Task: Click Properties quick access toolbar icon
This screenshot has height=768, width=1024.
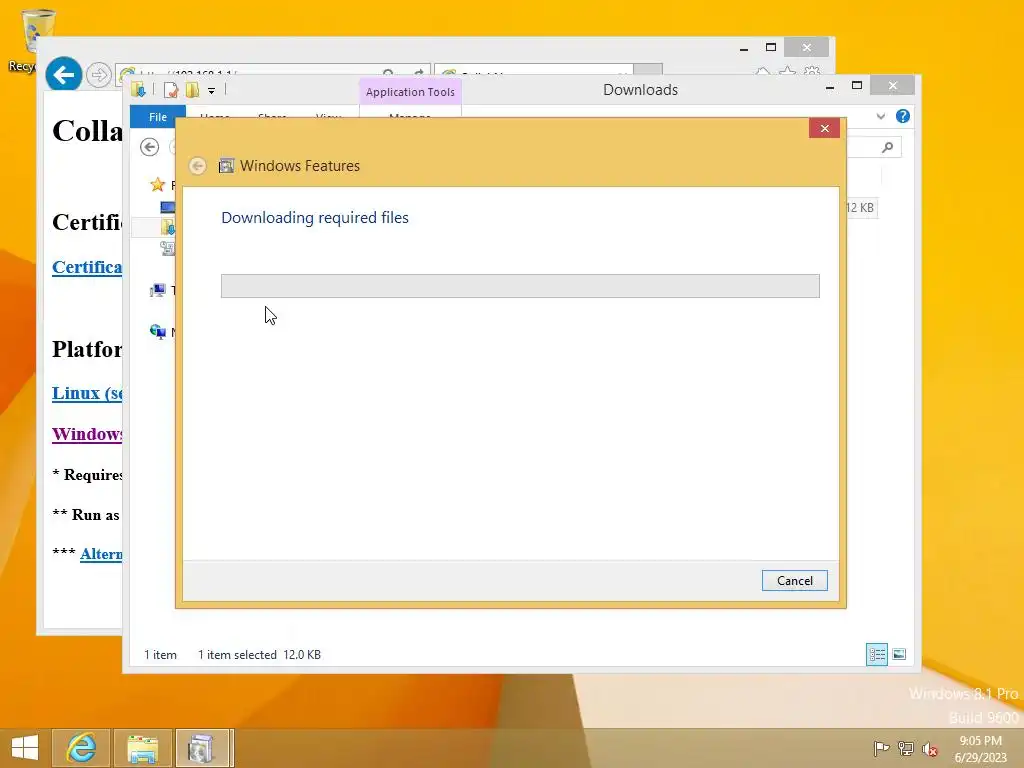Action: click(171, 90)
